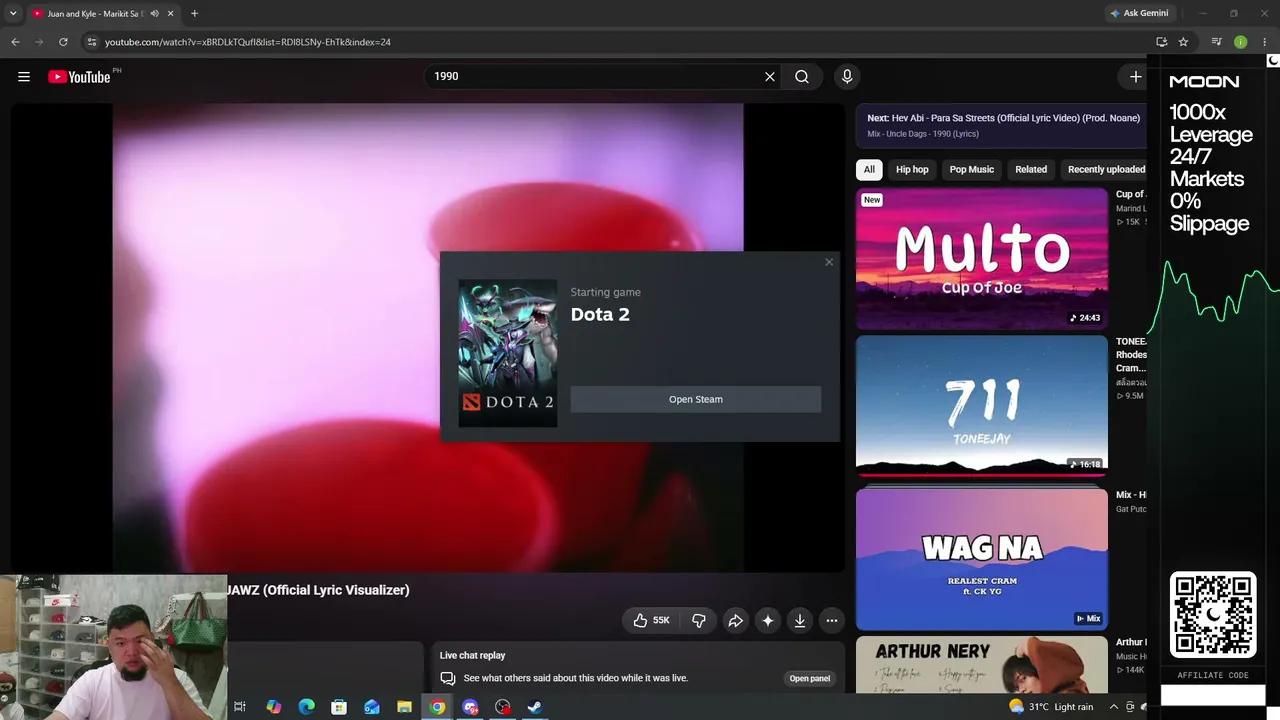Open Chrome profile avatar in toolbar
The height and width of the screenshot is (720, 1280).
[1240, 42]
